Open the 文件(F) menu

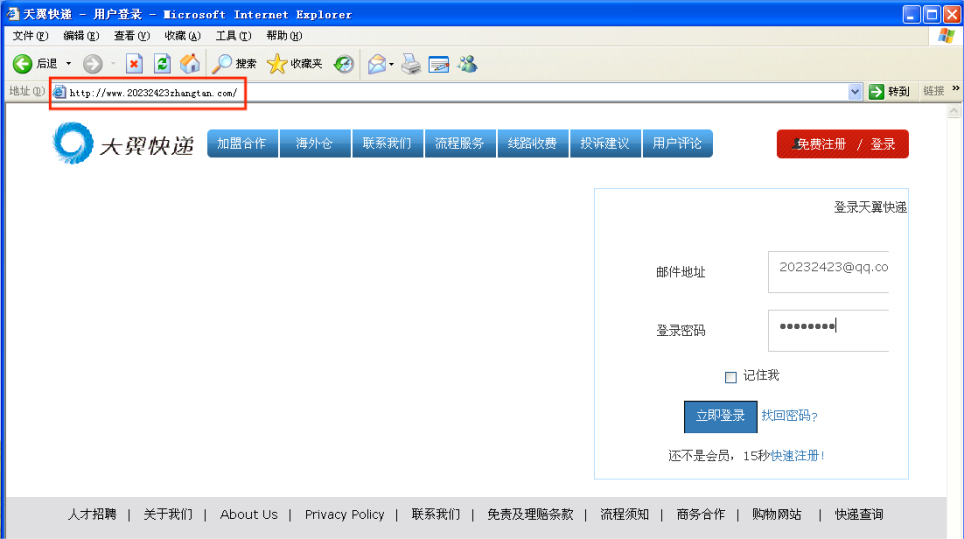point(30,36)
